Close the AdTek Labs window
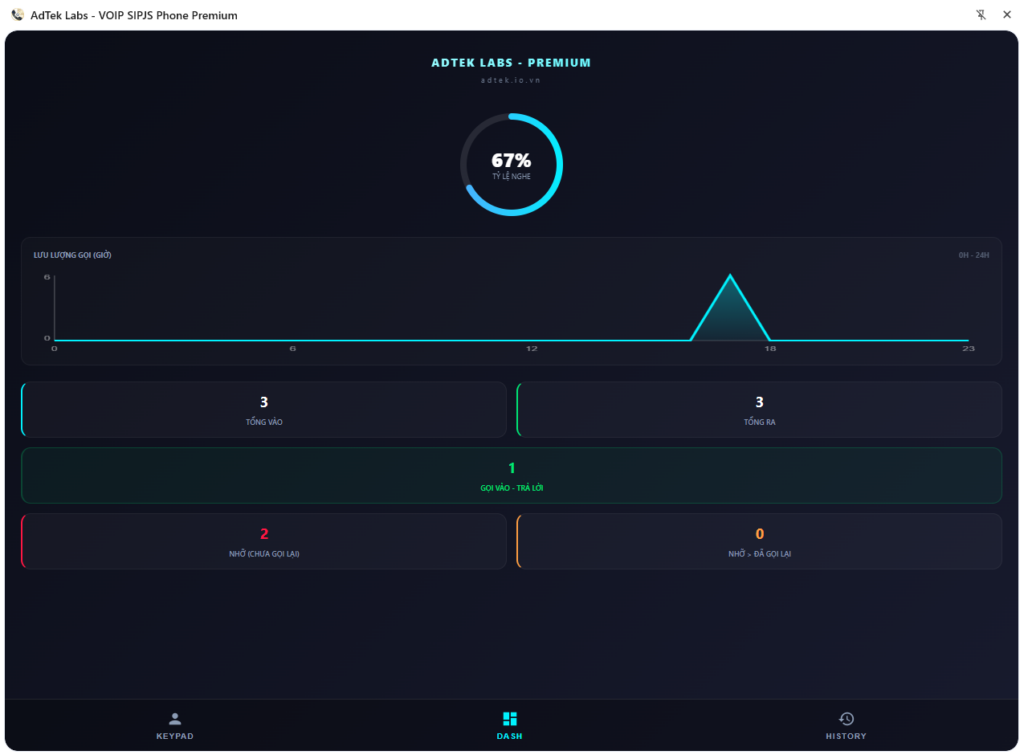The image size is (1024, 755). (x=1007, y=15)
